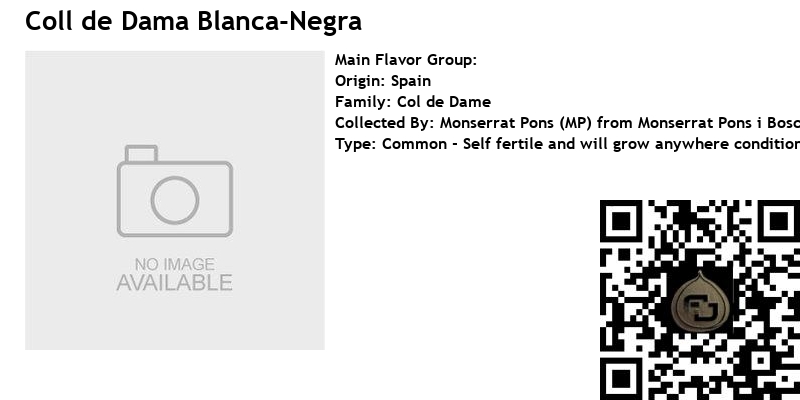Viewport: 800px width, 400px height.
Task: Click the Main Flavor Group label
Action: pyautogui.click(x=406, y=60)
